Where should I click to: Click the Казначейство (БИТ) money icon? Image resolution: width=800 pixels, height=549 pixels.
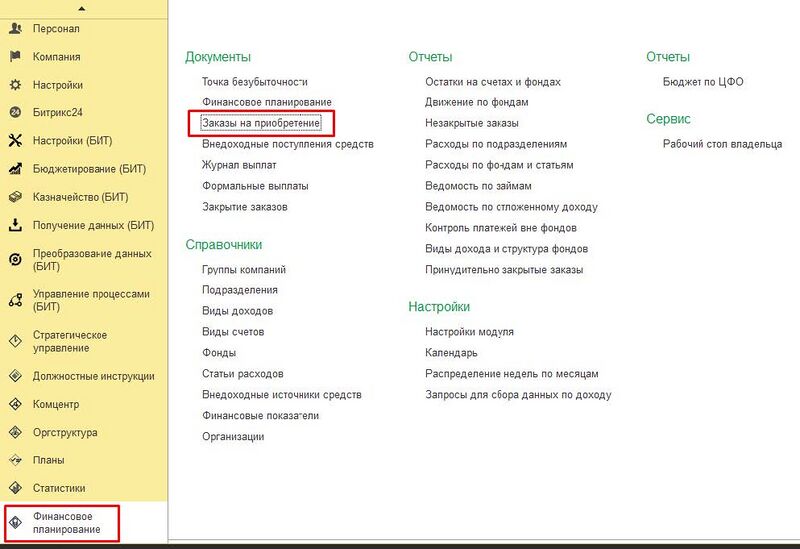coord(15,197)
